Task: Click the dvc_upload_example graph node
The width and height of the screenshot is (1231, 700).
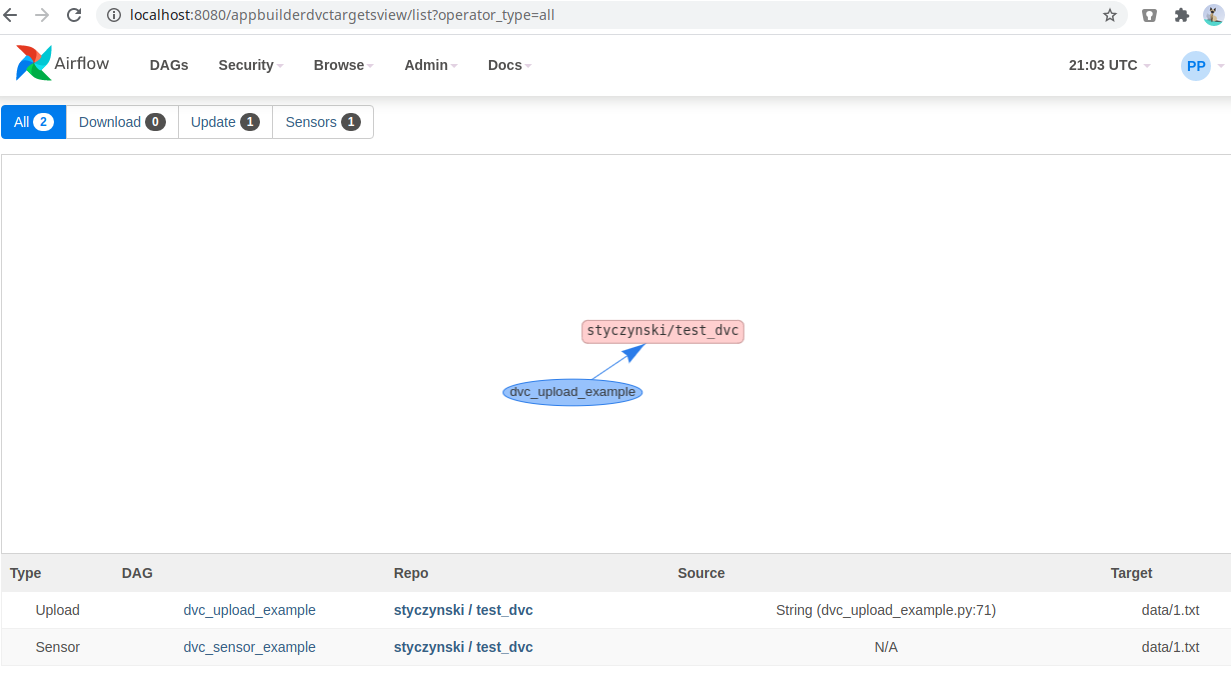Action: click(x=572, y=392)
